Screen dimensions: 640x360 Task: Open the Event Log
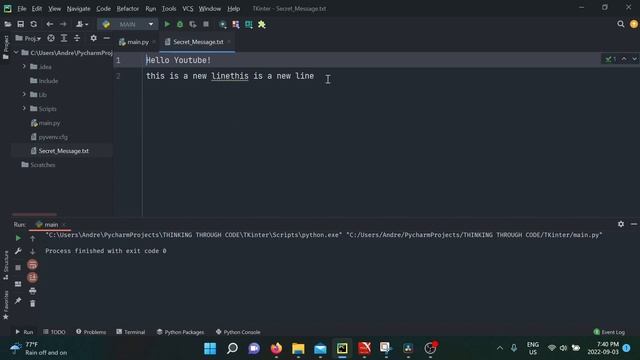(609, 332)
